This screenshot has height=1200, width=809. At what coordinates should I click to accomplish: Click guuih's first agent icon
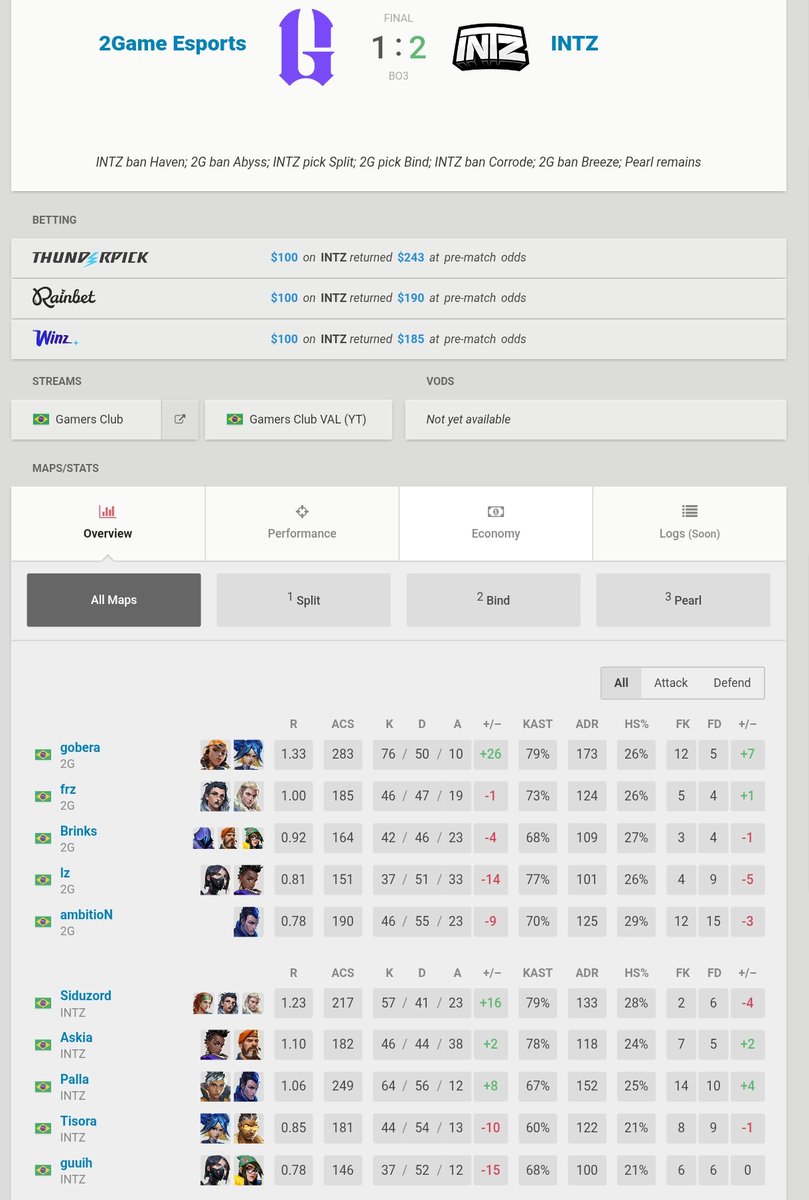(215, 1171)
